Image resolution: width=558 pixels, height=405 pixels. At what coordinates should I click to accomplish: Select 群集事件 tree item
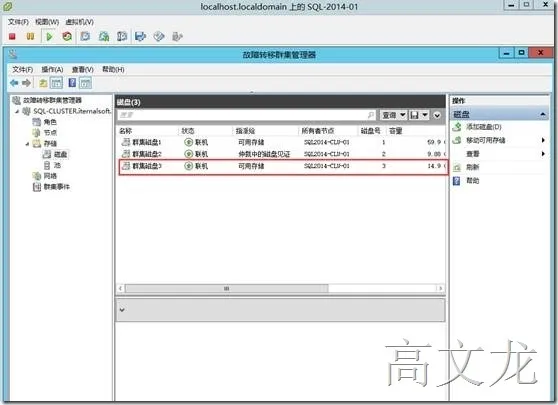click(x=57, y=187)
